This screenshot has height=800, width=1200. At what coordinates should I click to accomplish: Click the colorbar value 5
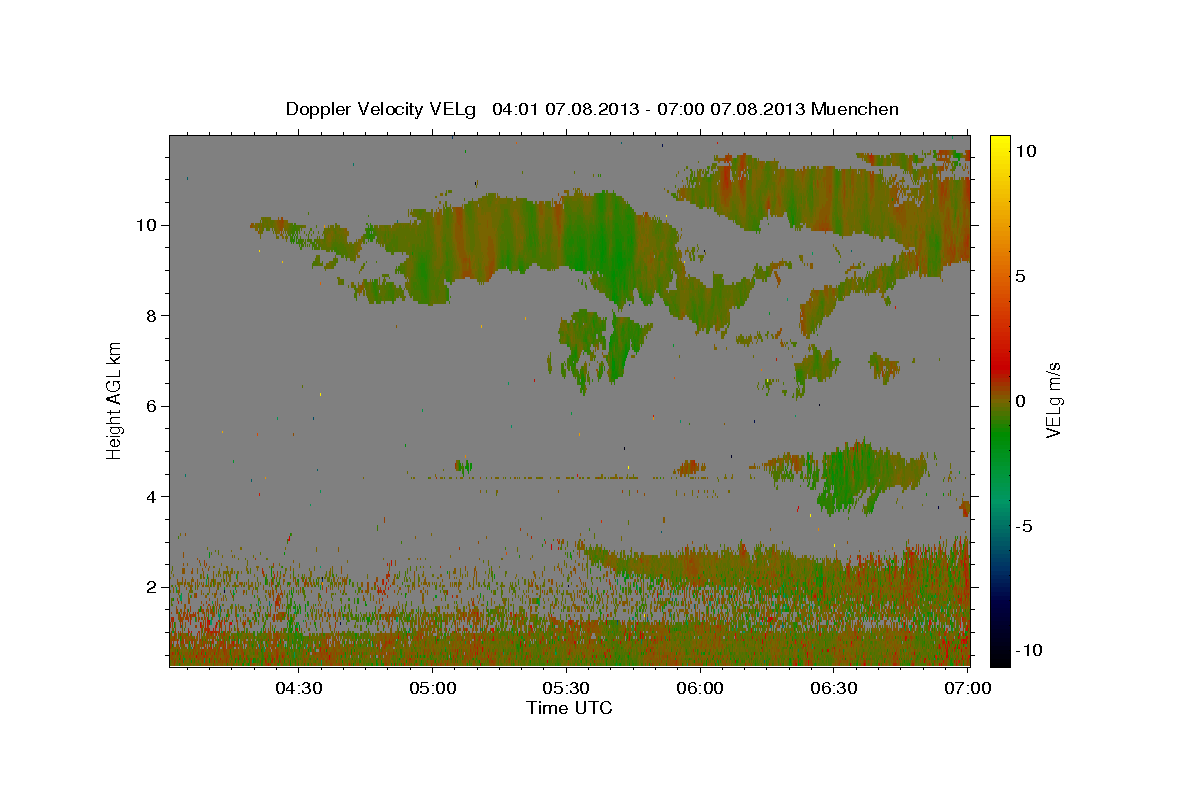[x=1021, y=276]
